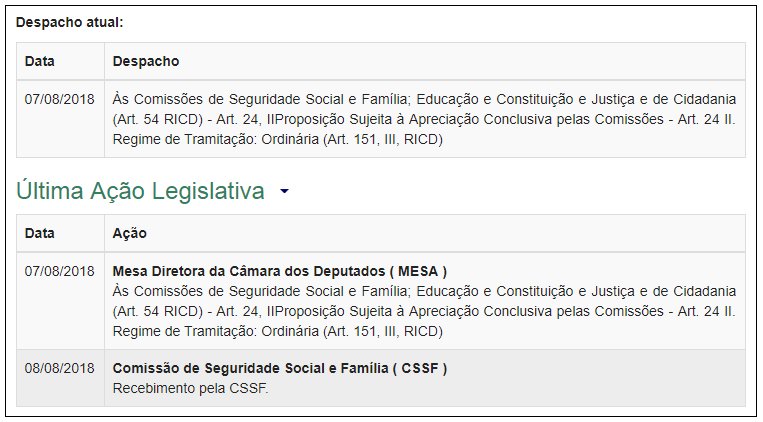Screen dimensions: 763x422
Task: Expand the Última Ação Legislativa dropdown arrow
Action: click(x=284, y=192)
